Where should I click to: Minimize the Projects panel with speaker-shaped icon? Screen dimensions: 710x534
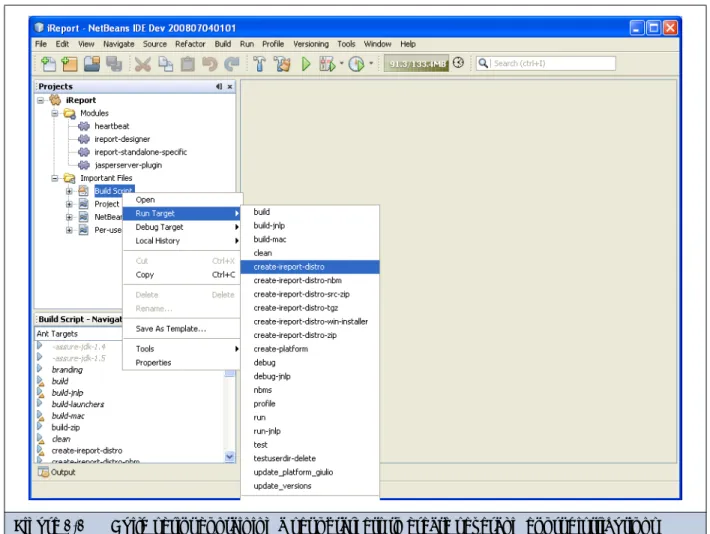(219, 86)
